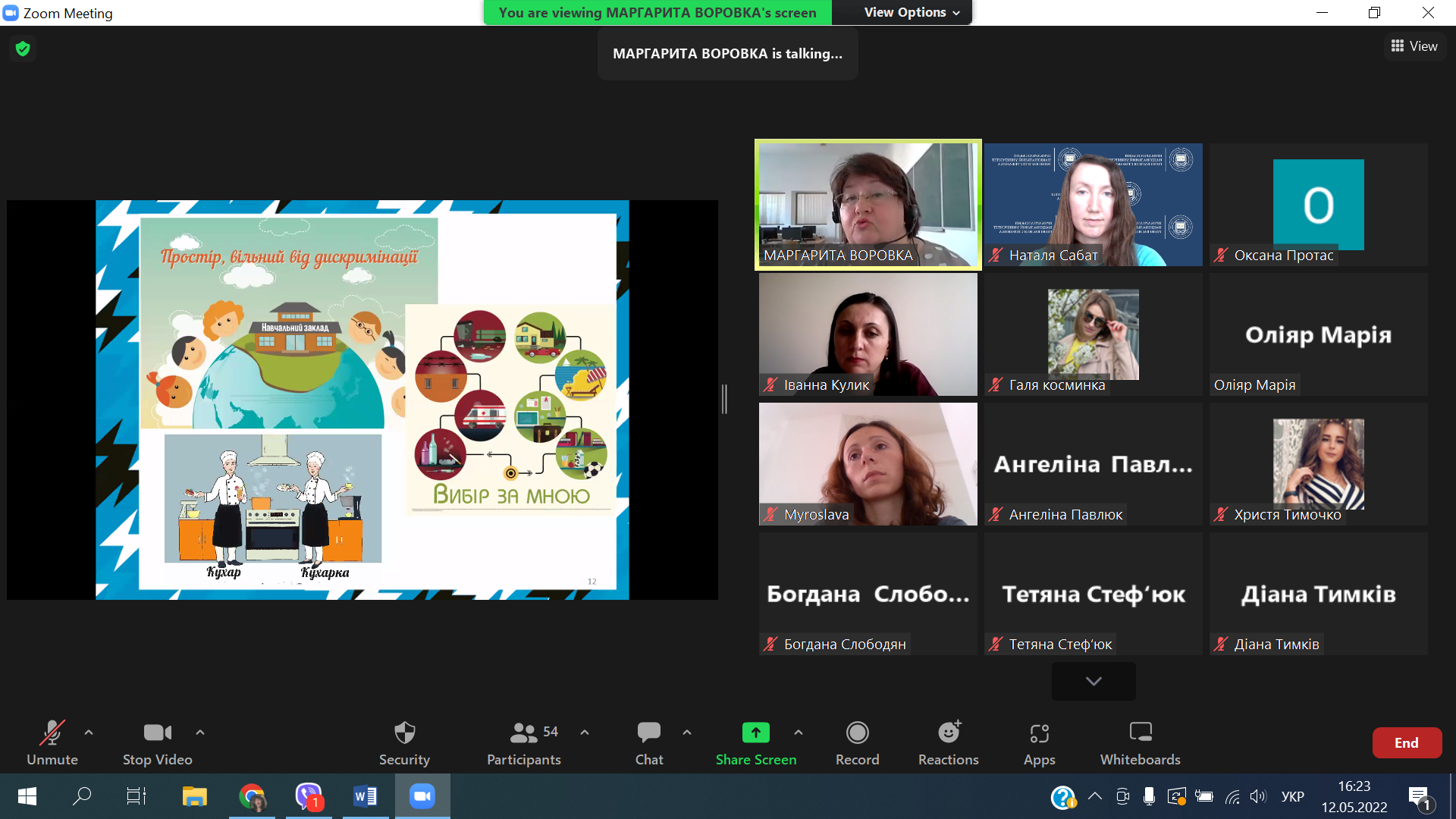Screen dimensions: 1456x819
Task: Click the green encryption shield icon
Action: [x=23, y=49]
